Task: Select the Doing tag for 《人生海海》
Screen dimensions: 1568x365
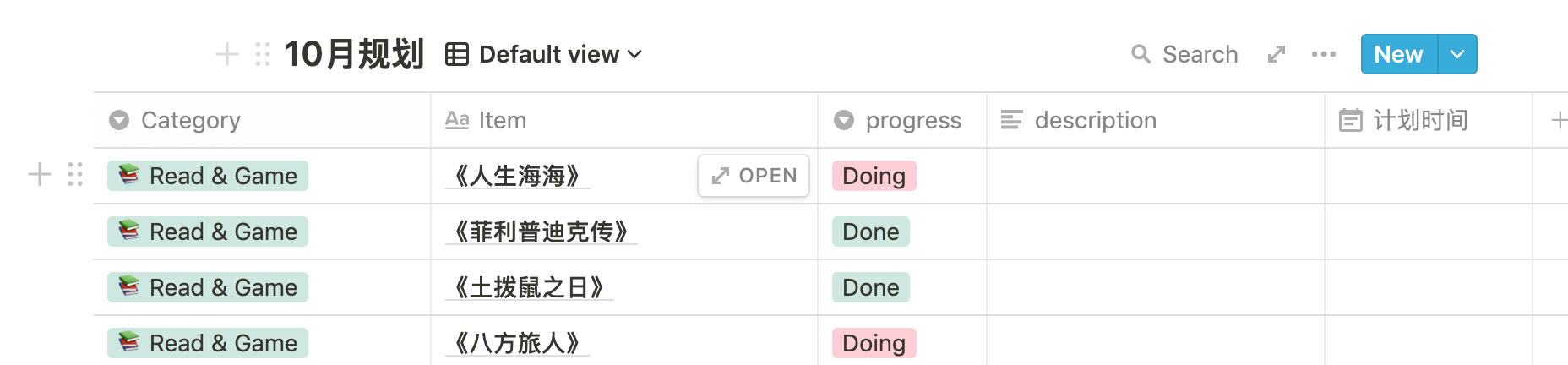Action: pos(874,176)
